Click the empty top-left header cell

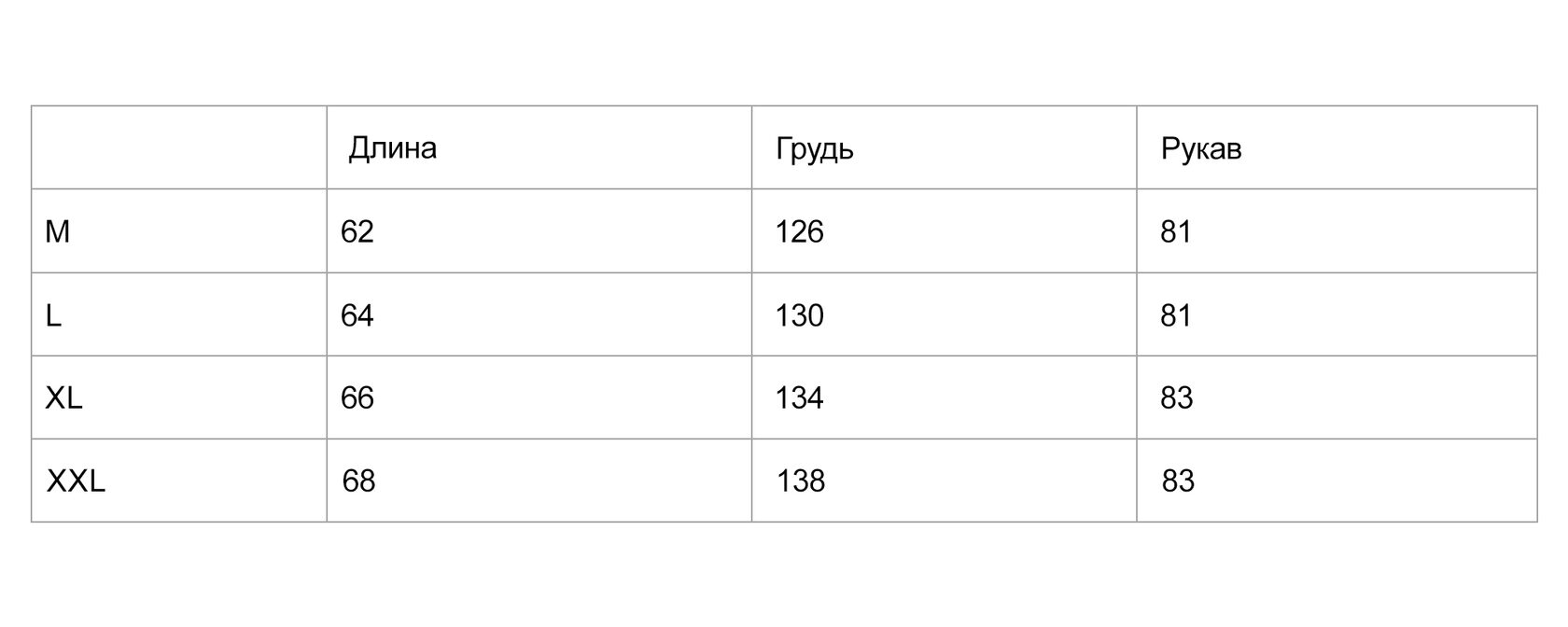click(x=179, y=147)
